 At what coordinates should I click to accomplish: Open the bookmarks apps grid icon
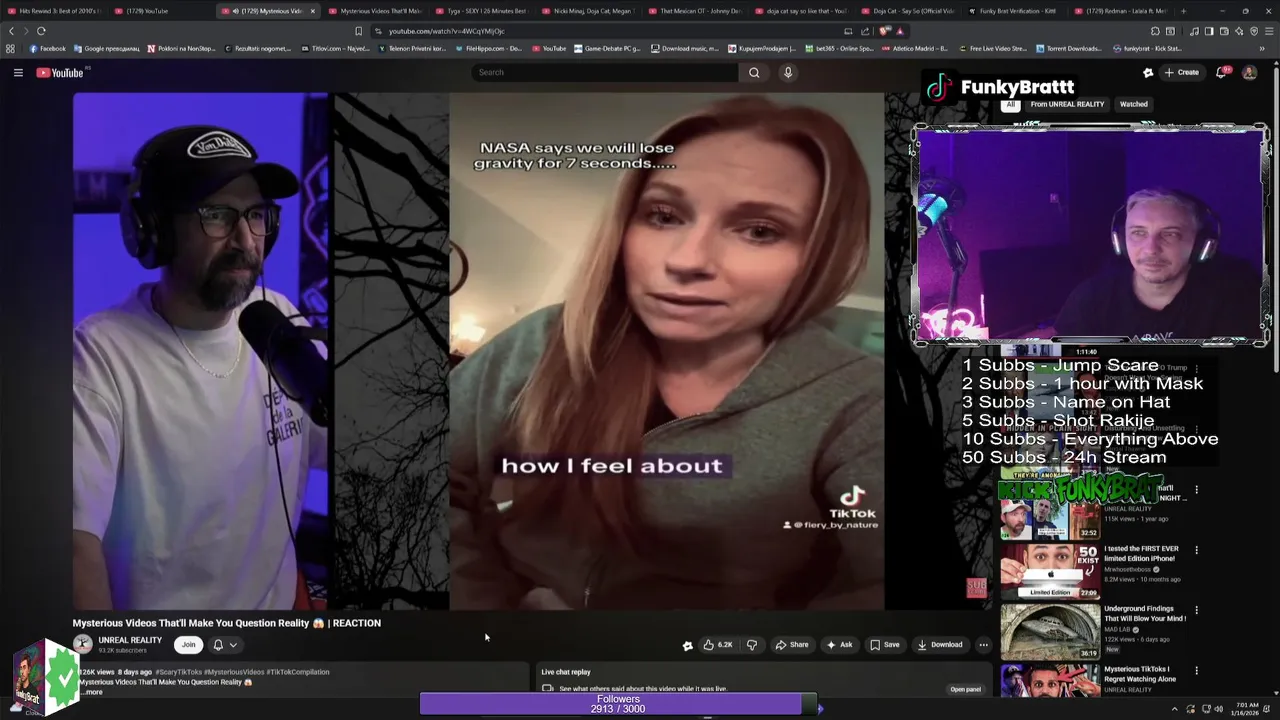(x=11, y=48)
